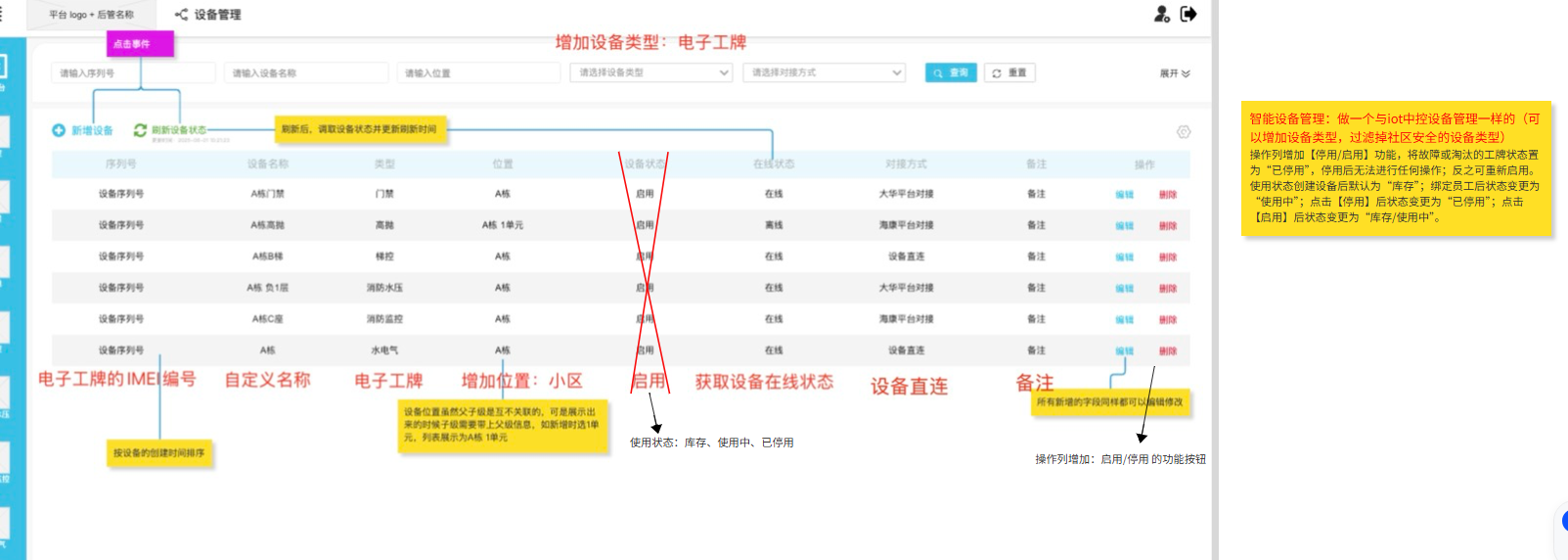The height and width of the screenshot is (560, 1568).
Task: Open the 请选择设备类型 dropdown
Action: coord(651,72)
